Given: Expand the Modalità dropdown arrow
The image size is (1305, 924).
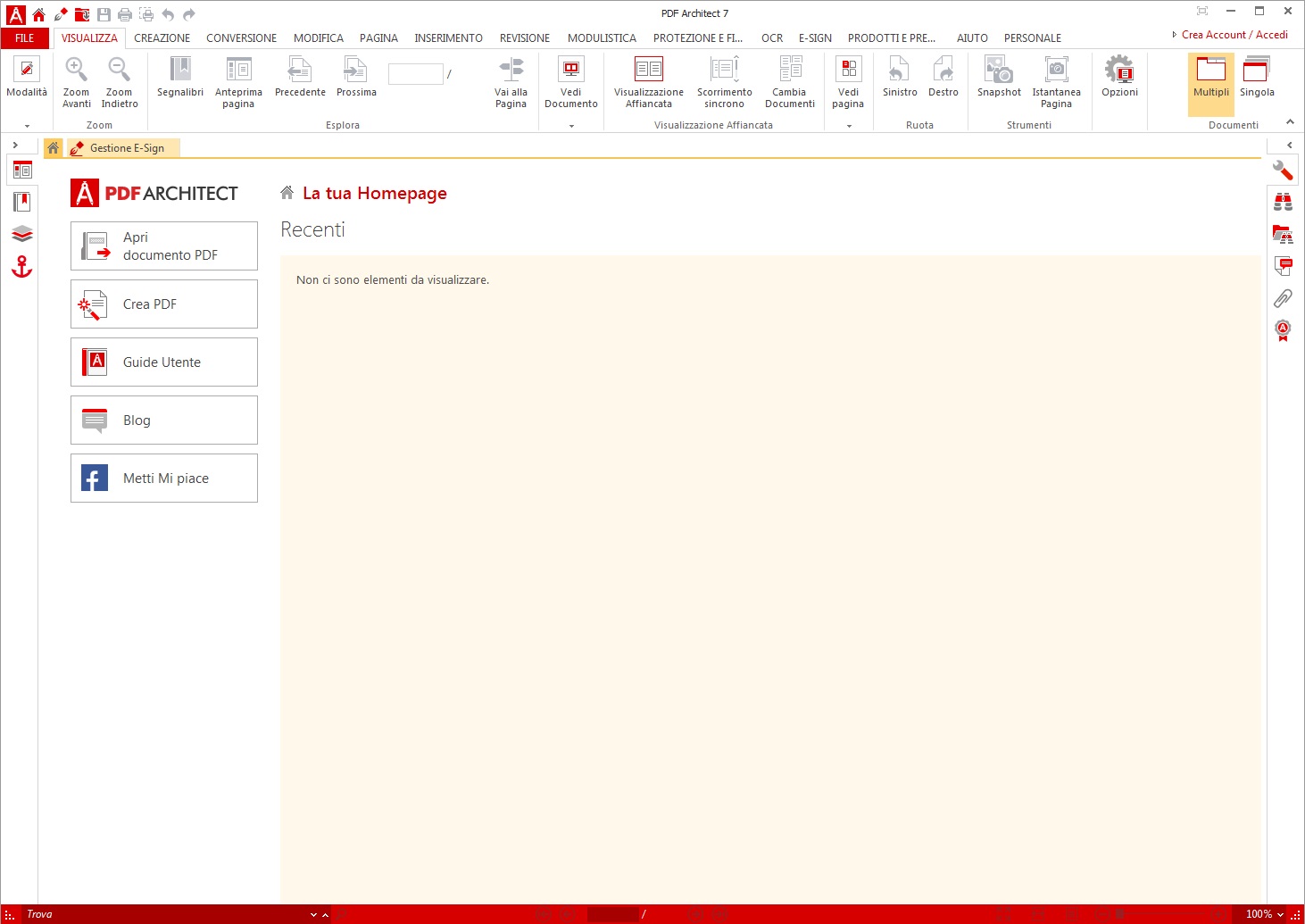Looking at the screenshot, I should (x=27, y=126).
